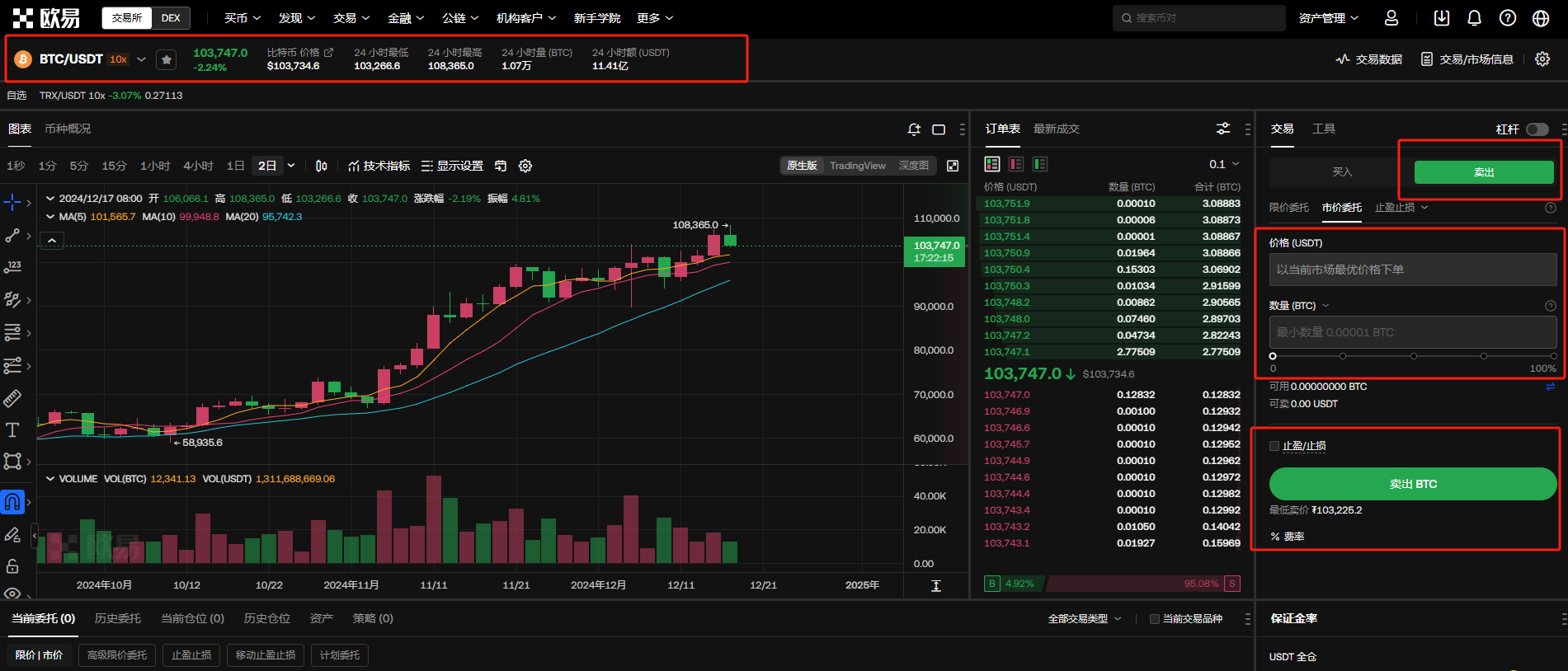Open candlestick chart type selector
1568x671 pixels.
coord(322,166)
